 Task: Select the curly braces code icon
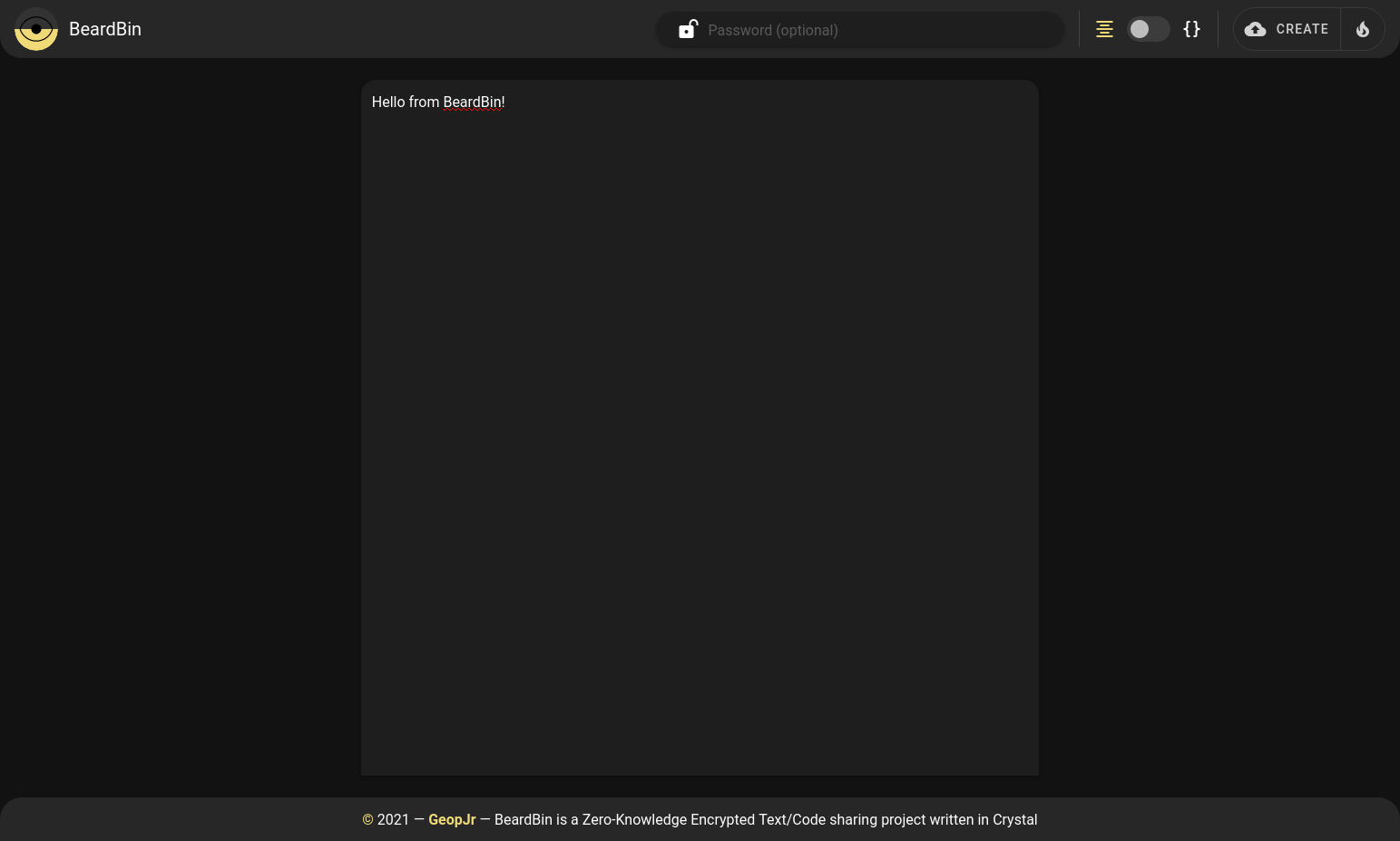(x=1191, y=29)
